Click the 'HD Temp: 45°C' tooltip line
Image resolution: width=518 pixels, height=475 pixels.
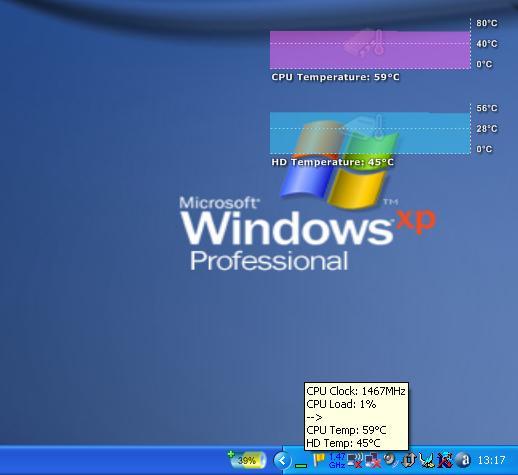(x=343, y=443)
